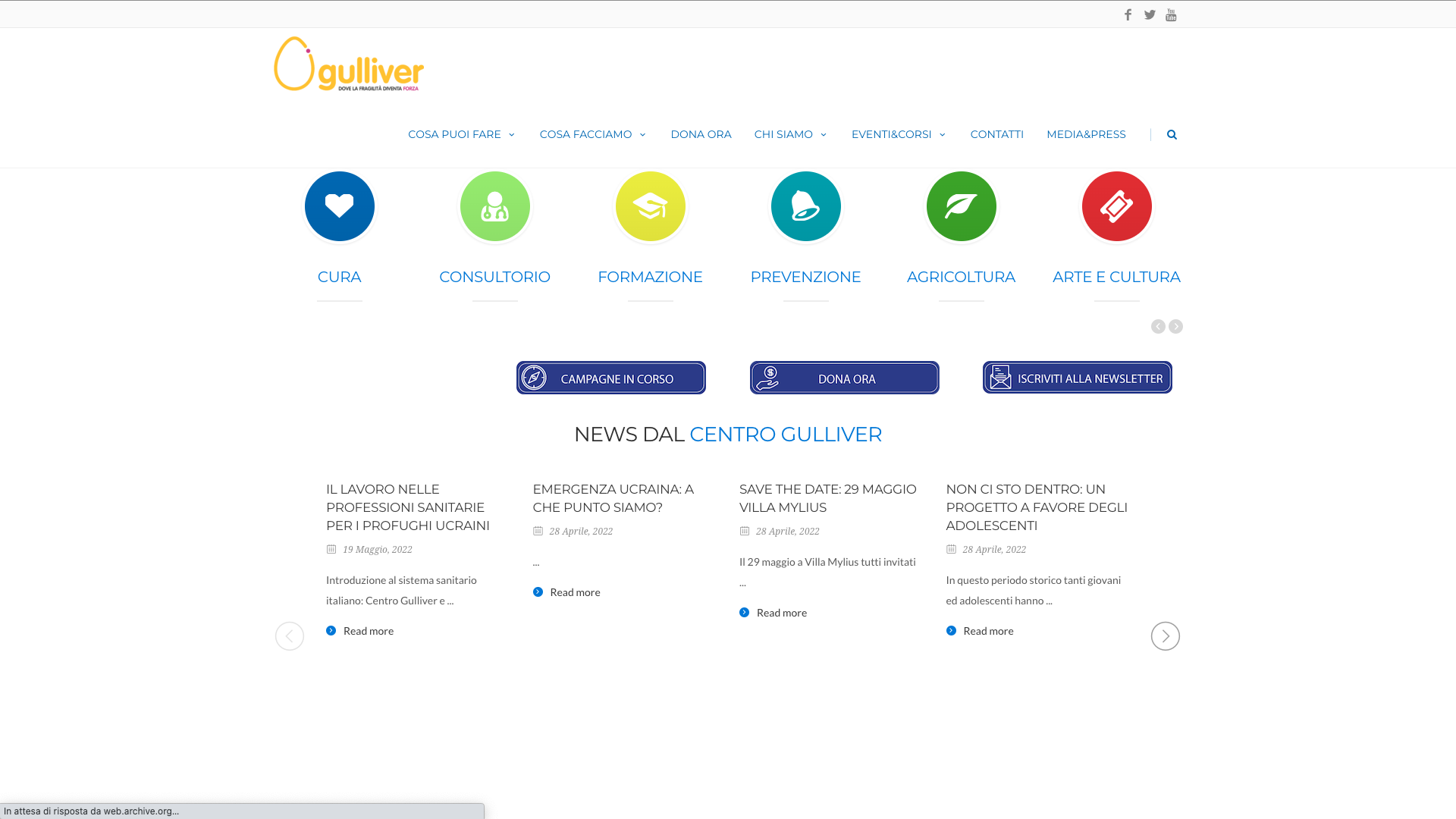
Task: Open article EMERGENZA UCRAINA: A CHE PUNTO SIAMO?
Action: coord(613,498)
